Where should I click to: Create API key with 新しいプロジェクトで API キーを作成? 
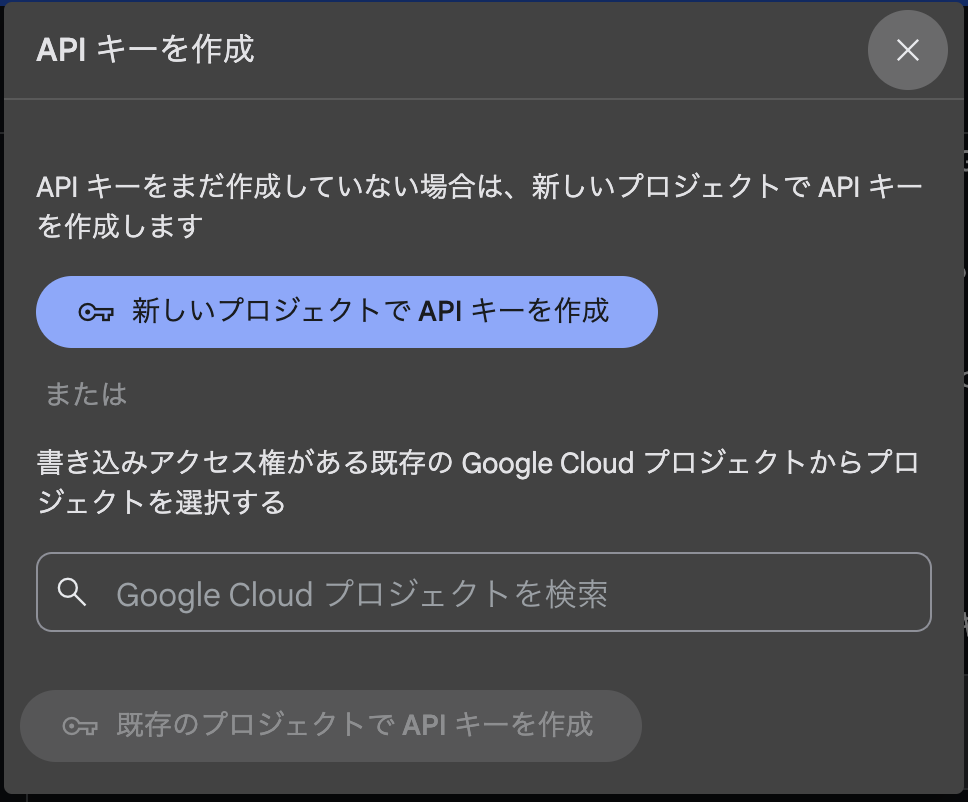pyautogui.click(x=347, y=312)
